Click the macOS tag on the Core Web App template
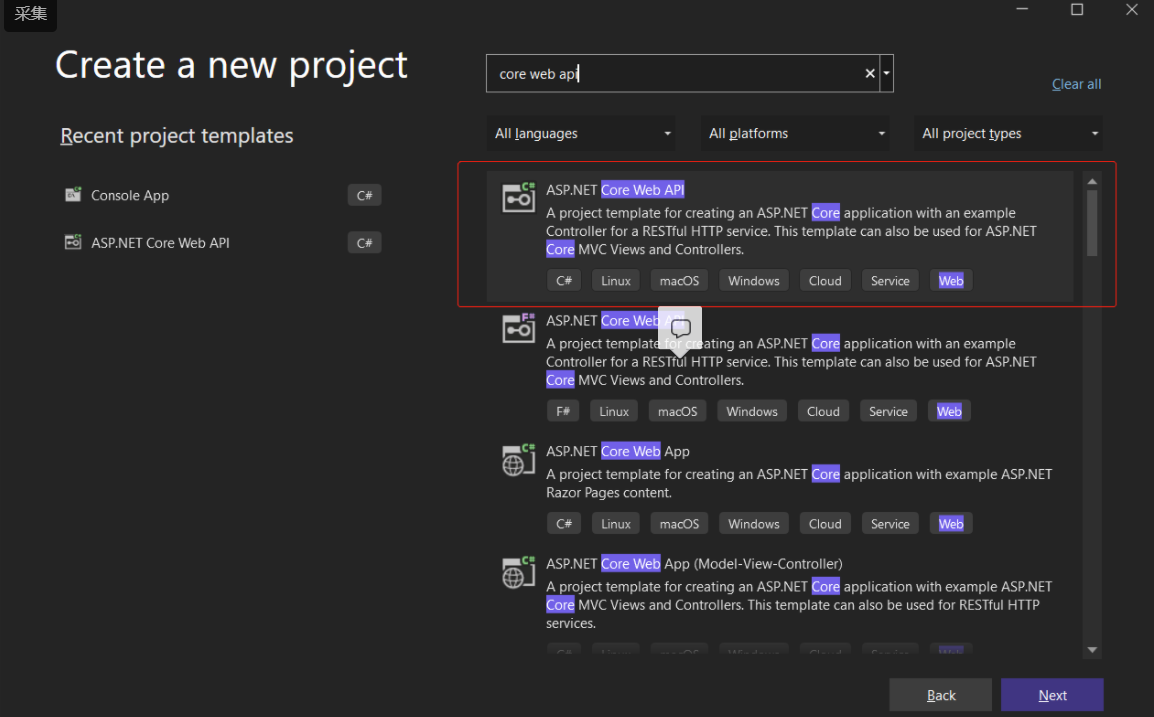The width and height of the screenshot is (1154, 717). tap(679, 523)
